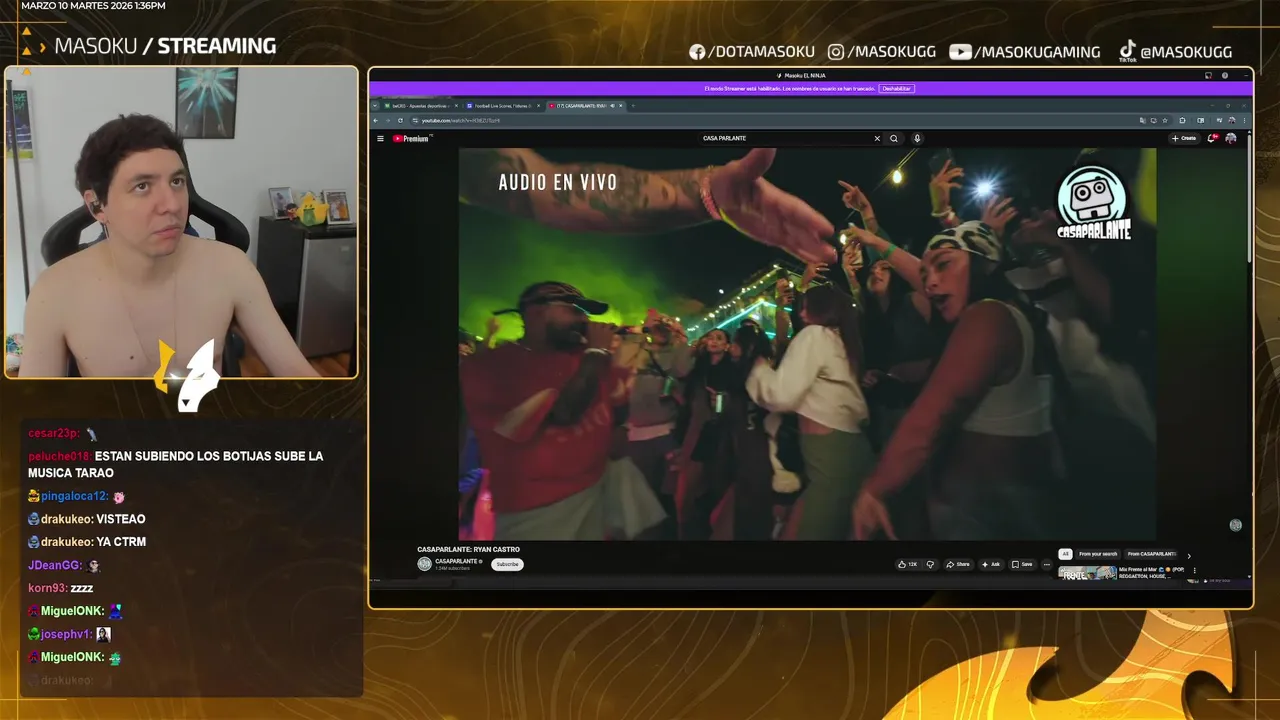
Task: Go back in the browser
Action: [x=376, y=120]
